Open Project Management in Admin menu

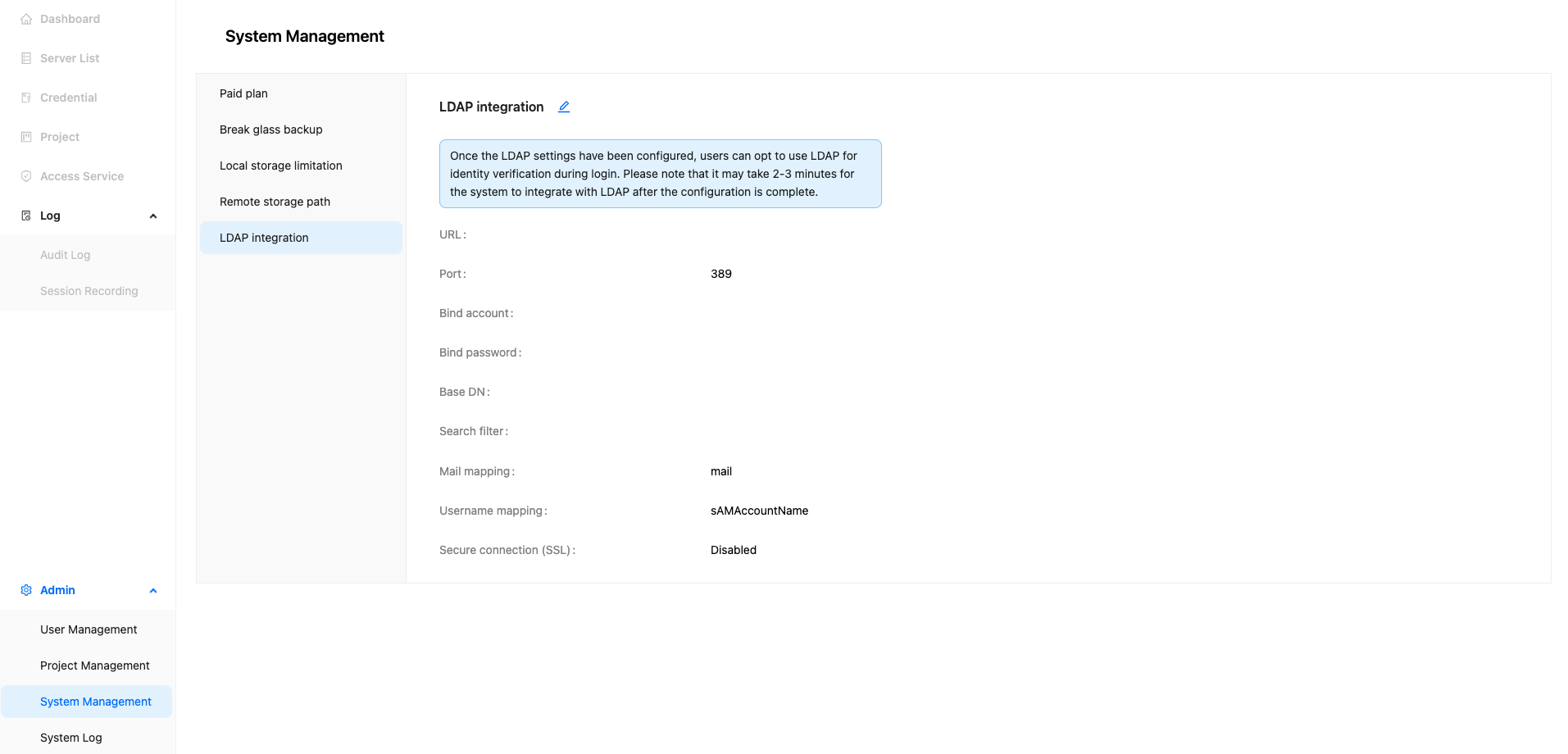click(94, 665)
